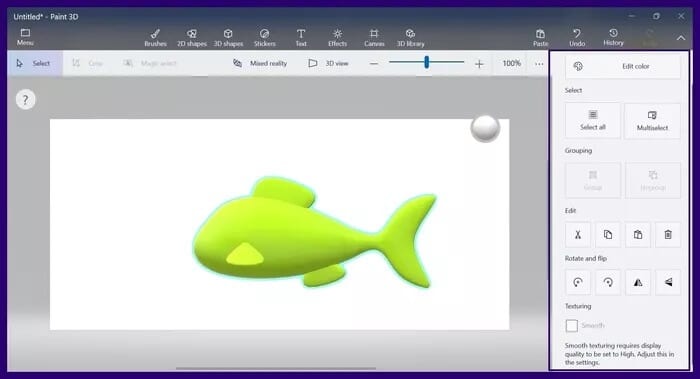
Task: Flip the object vertically
Action: tap(668, 282)
